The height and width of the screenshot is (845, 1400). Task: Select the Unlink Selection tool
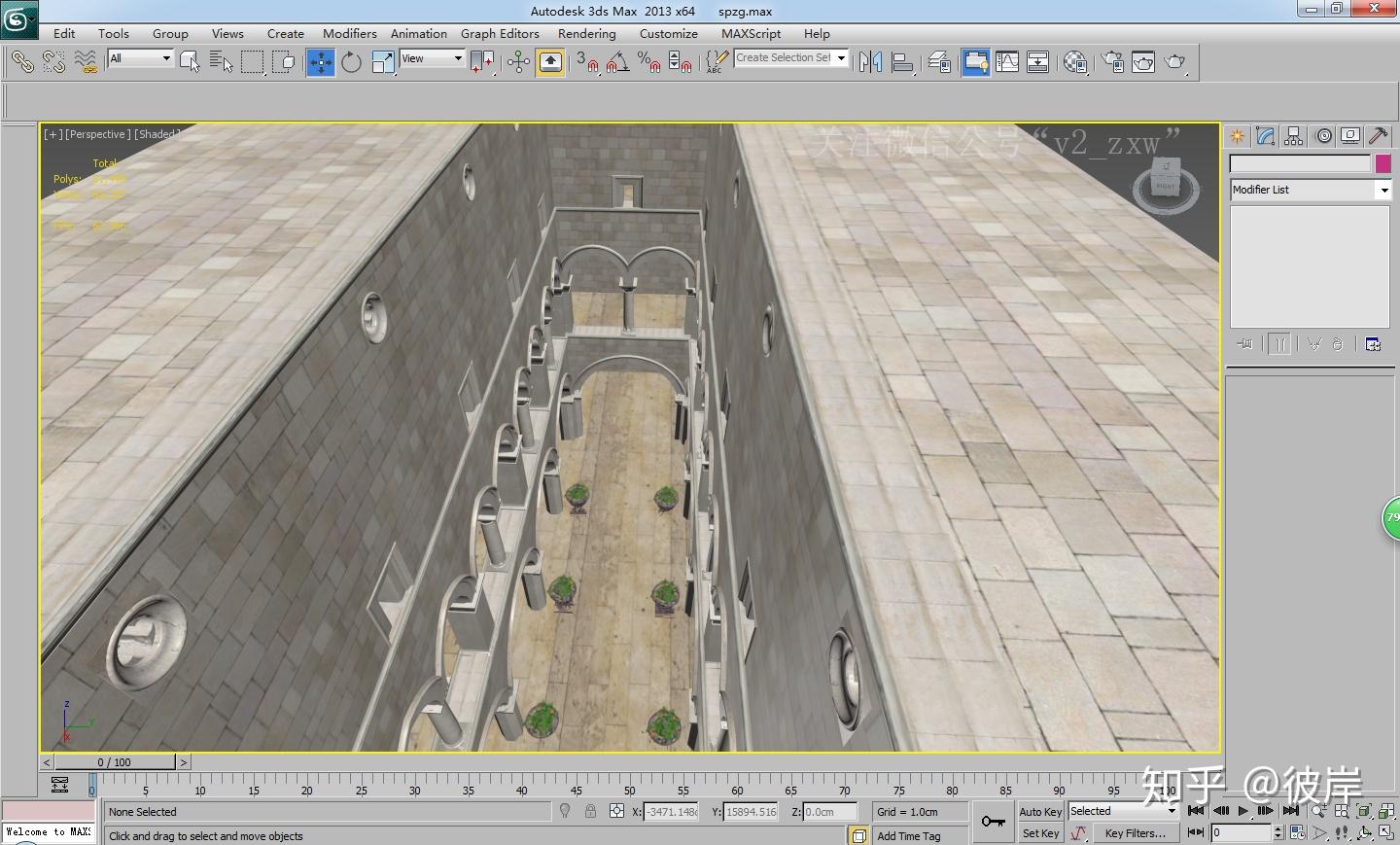click(x=53, y=62)
